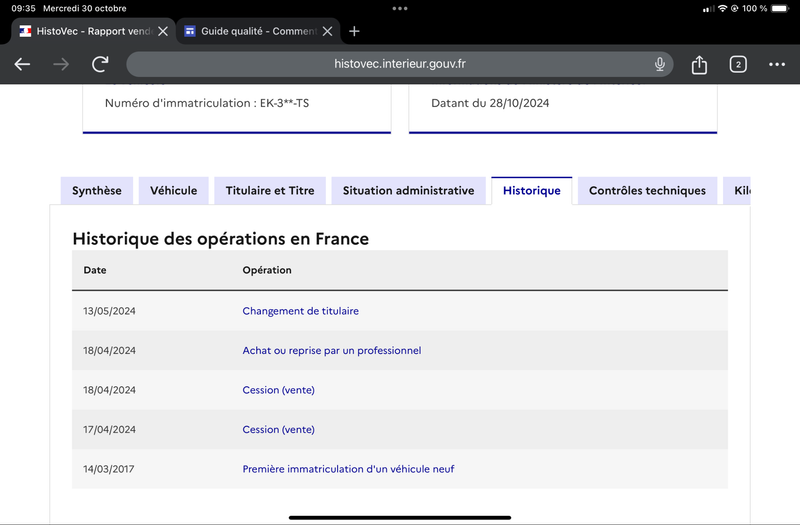Viewport: 800px width, 525px height.
Task: Click Historique des opérations en France heading
Action: (x=220, y=239)
